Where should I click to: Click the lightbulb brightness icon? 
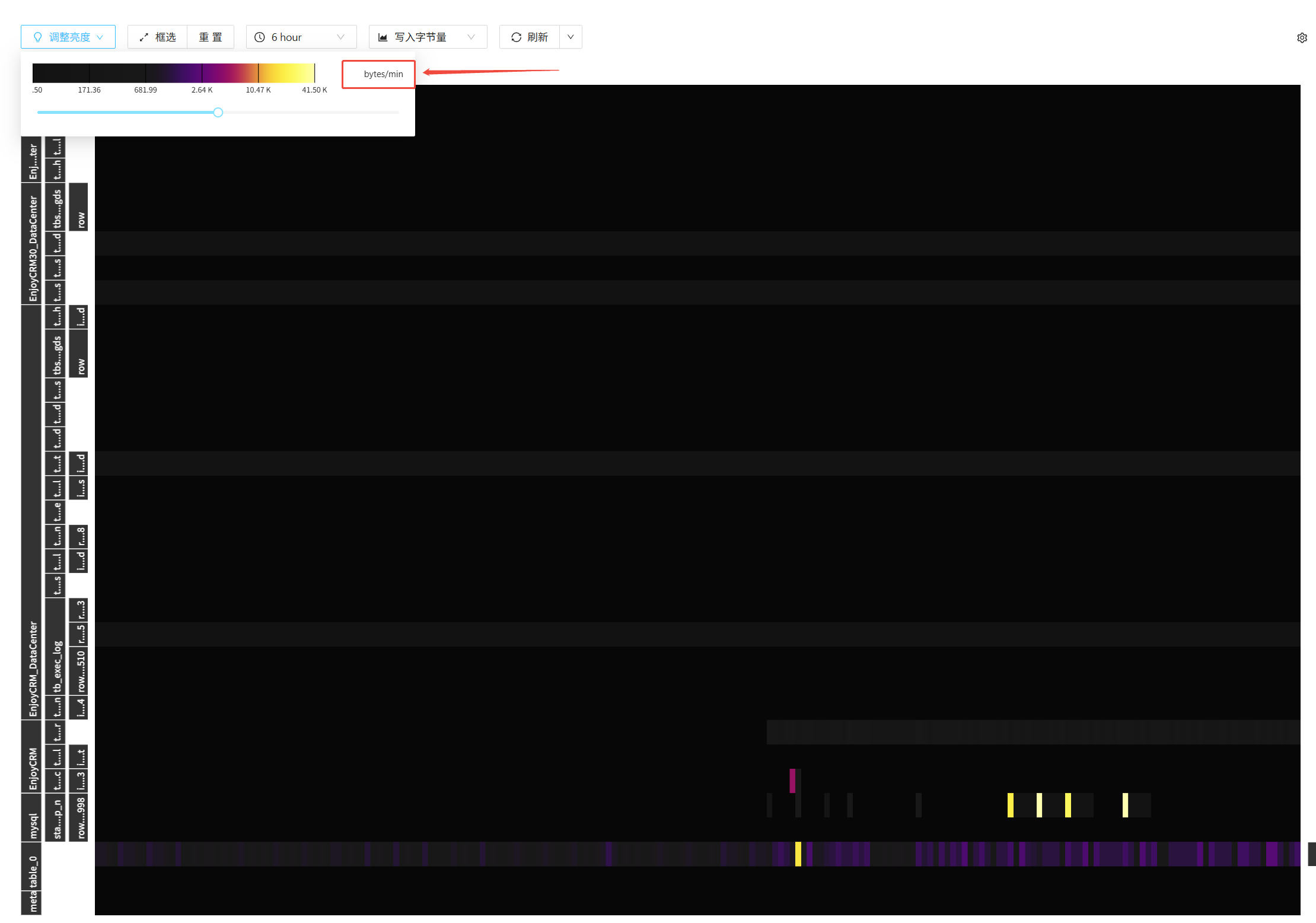pos(38,37)
